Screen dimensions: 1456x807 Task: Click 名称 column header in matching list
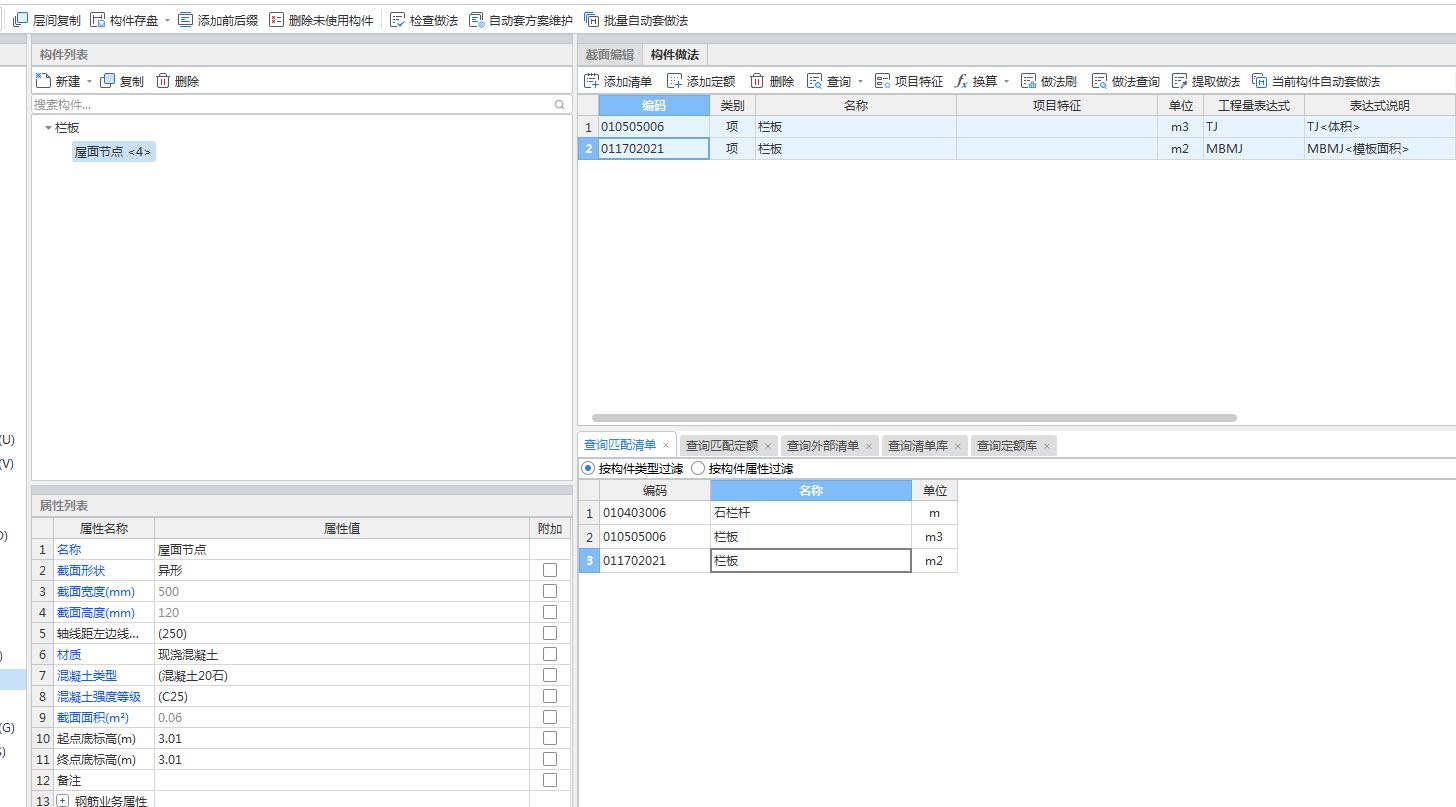(x=811, y=491)
